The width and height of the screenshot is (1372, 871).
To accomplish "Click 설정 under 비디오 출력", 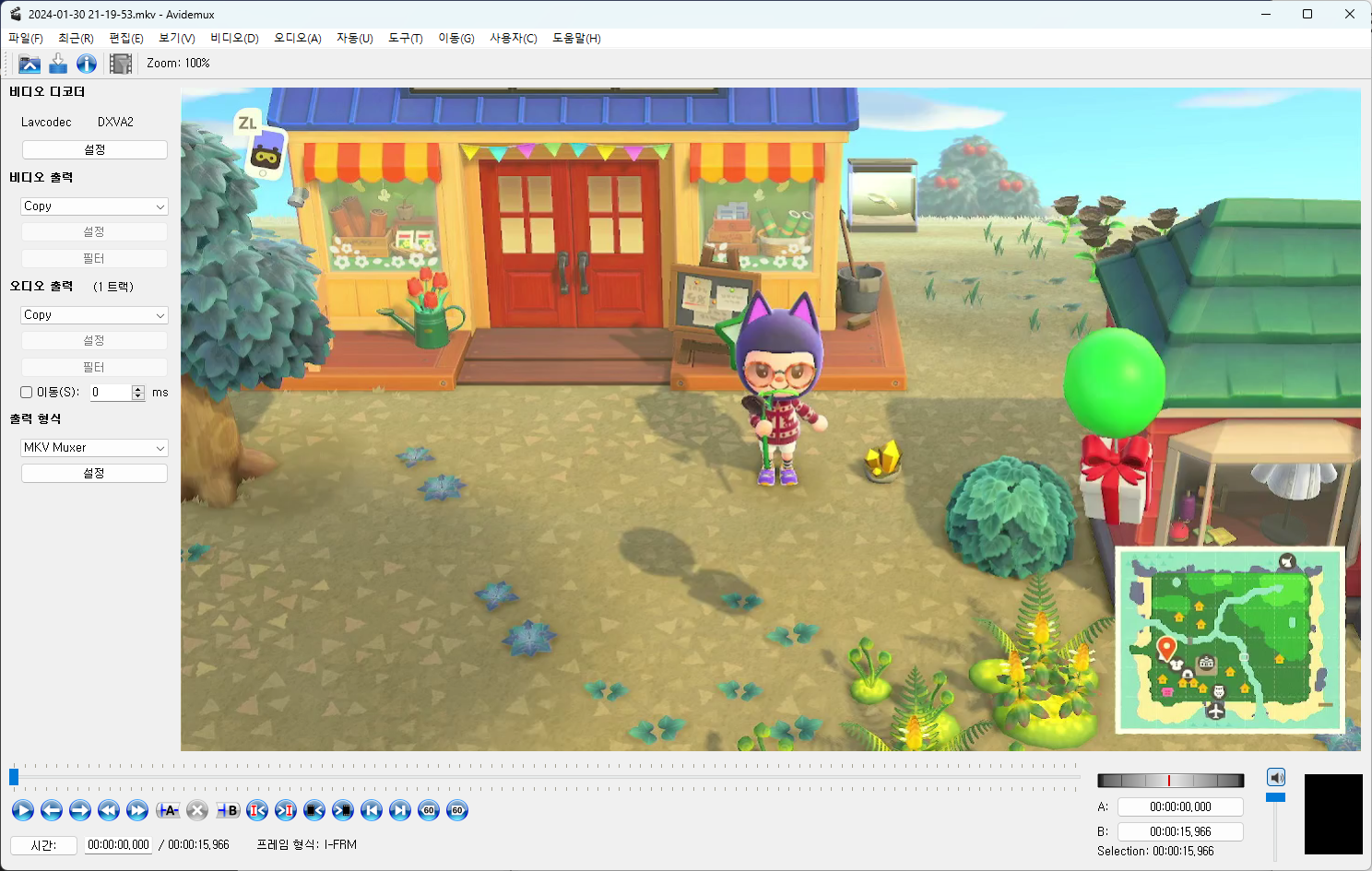I will coord(94,232).
